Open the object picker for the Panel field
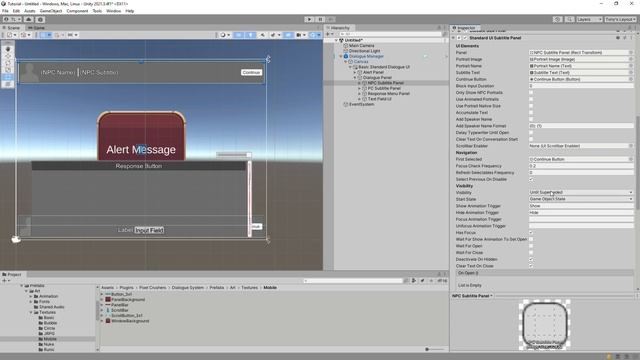 click(631, 53)
